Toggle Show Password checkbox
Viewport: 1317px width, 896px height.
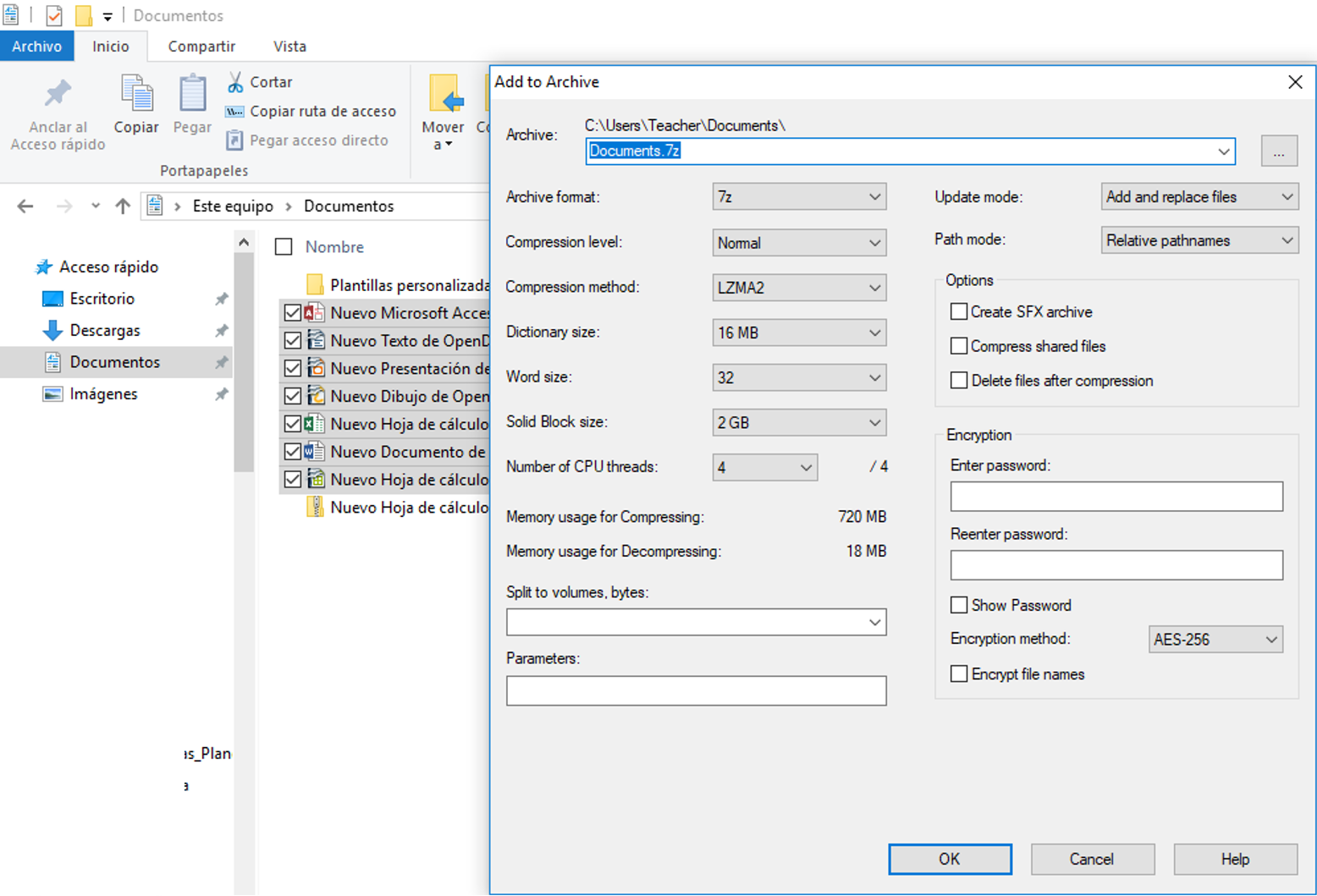pos(959,605)
